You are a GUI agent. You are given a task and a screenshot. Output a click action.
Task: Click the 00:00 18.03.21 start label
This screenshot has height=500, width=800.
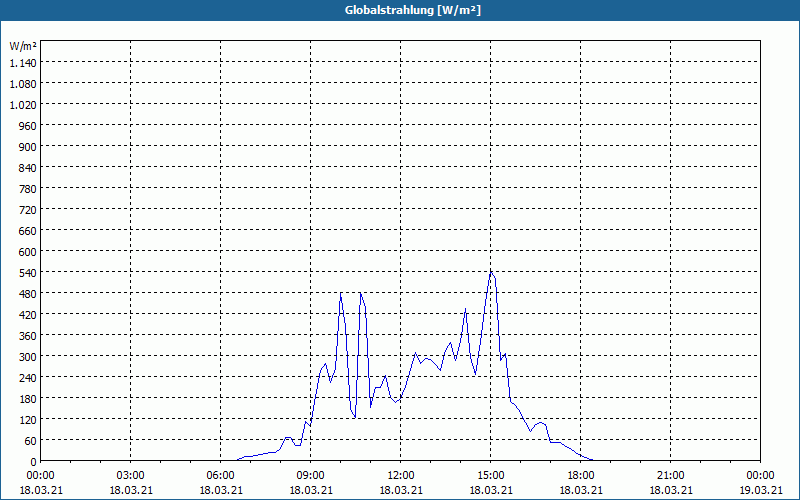pos(41,483)
